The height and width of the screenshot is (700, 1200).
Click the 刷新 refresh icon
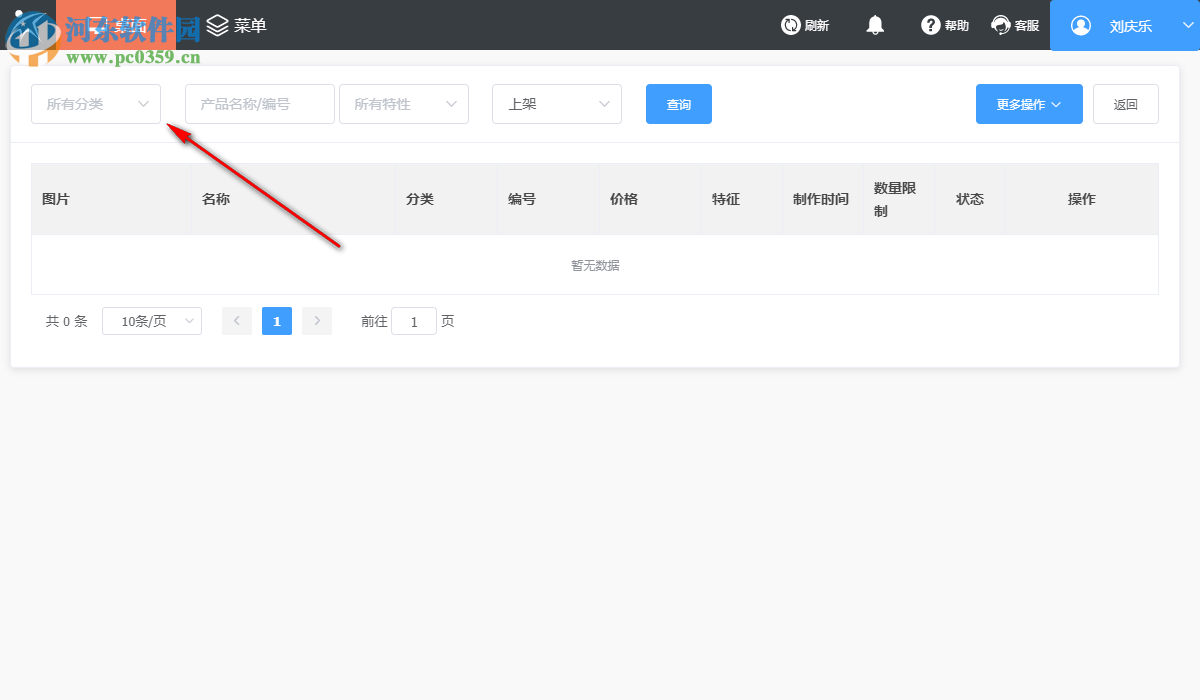pyautogui.click(x=789, y=25)
